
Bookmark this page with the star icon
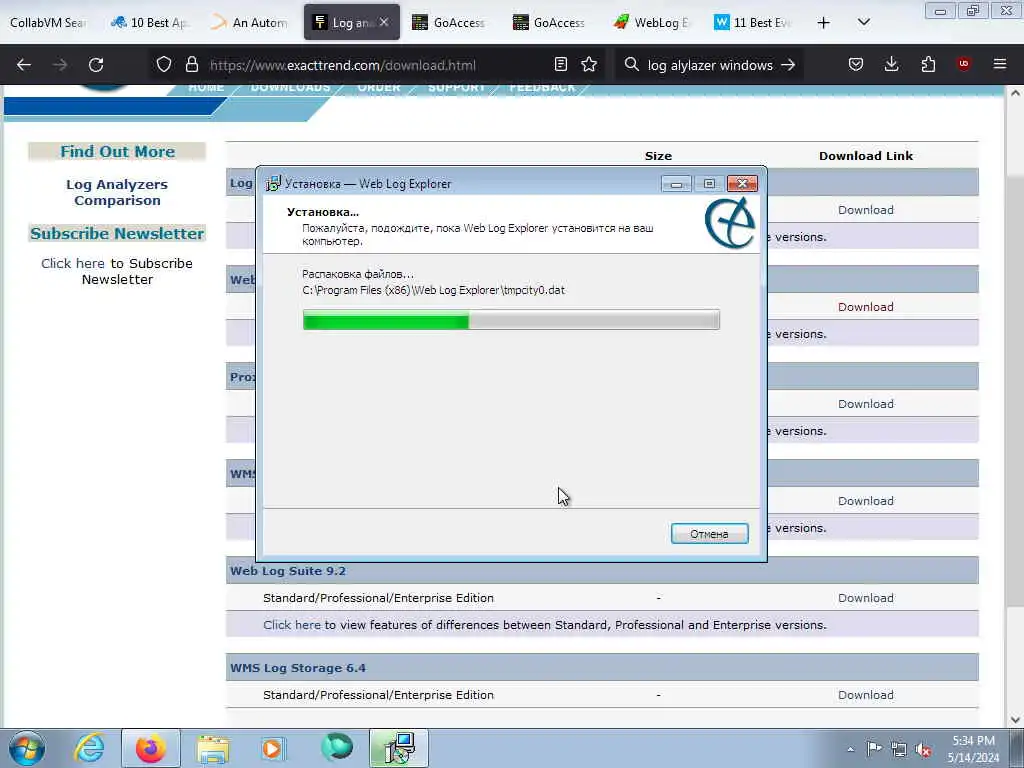pos(589,65)
